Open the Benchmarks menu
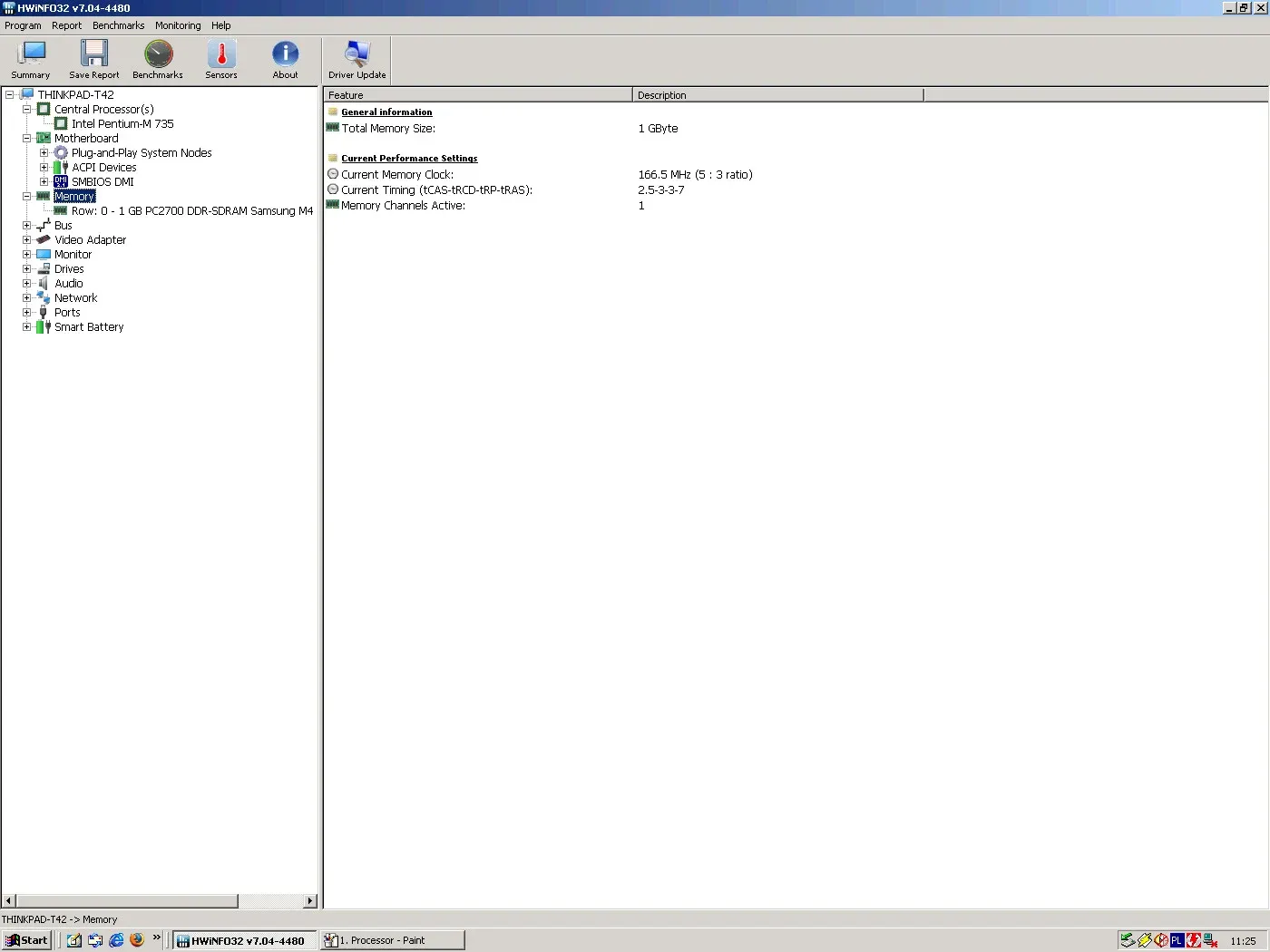Image resolution: width=1270 pixels, height=952 pixels. tap(118, 25)
